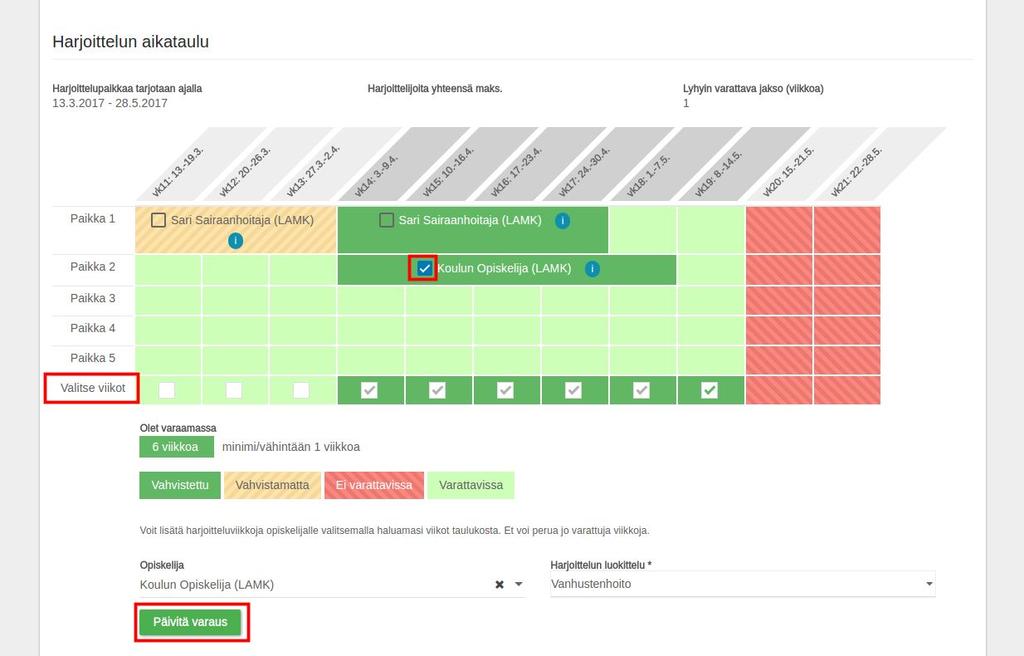Click the Vahvistamatta legend box
The image size is (1024, 656).
click(x=272, y=485)
